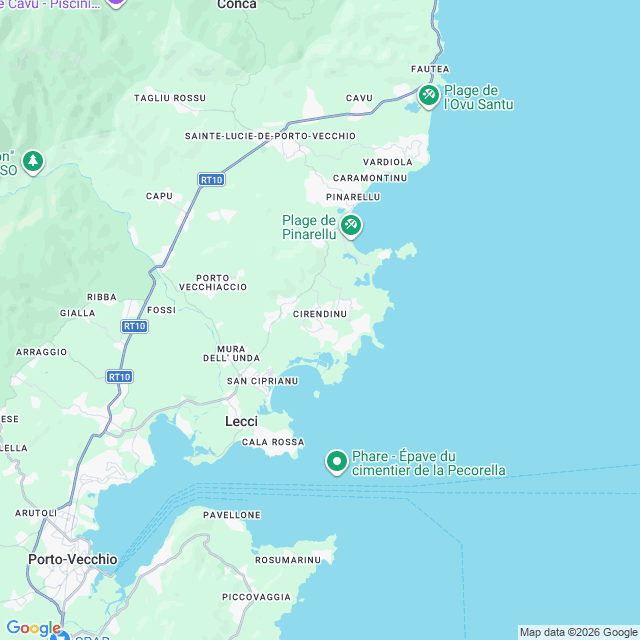Click the Plage de l'Ovu Santu label
The height and width of the screenshot is (640, 640).
tap(478, 97)
